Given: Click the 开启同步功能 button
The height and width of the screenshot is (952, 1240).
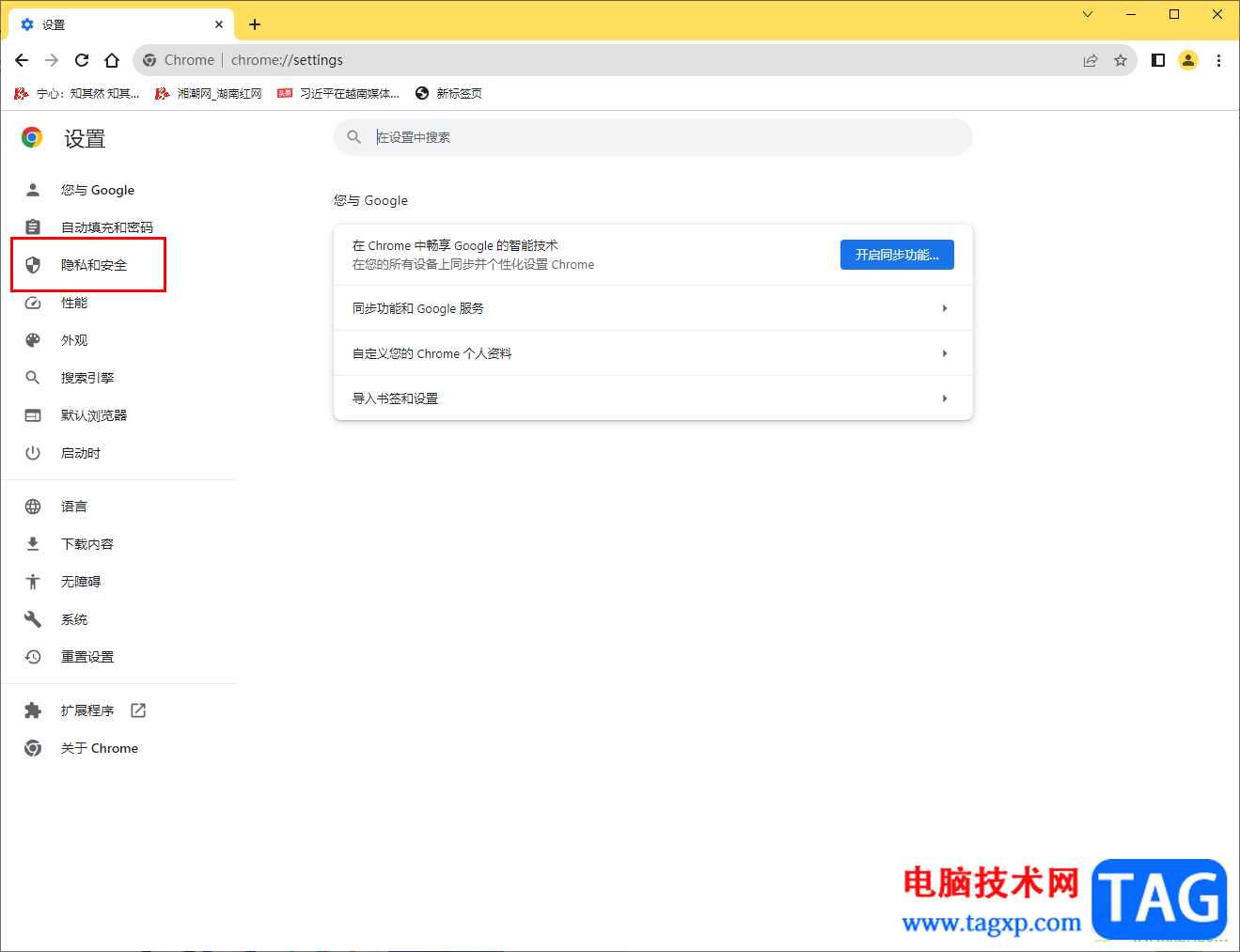Looking at the screenshot, I should click(897, 255).
